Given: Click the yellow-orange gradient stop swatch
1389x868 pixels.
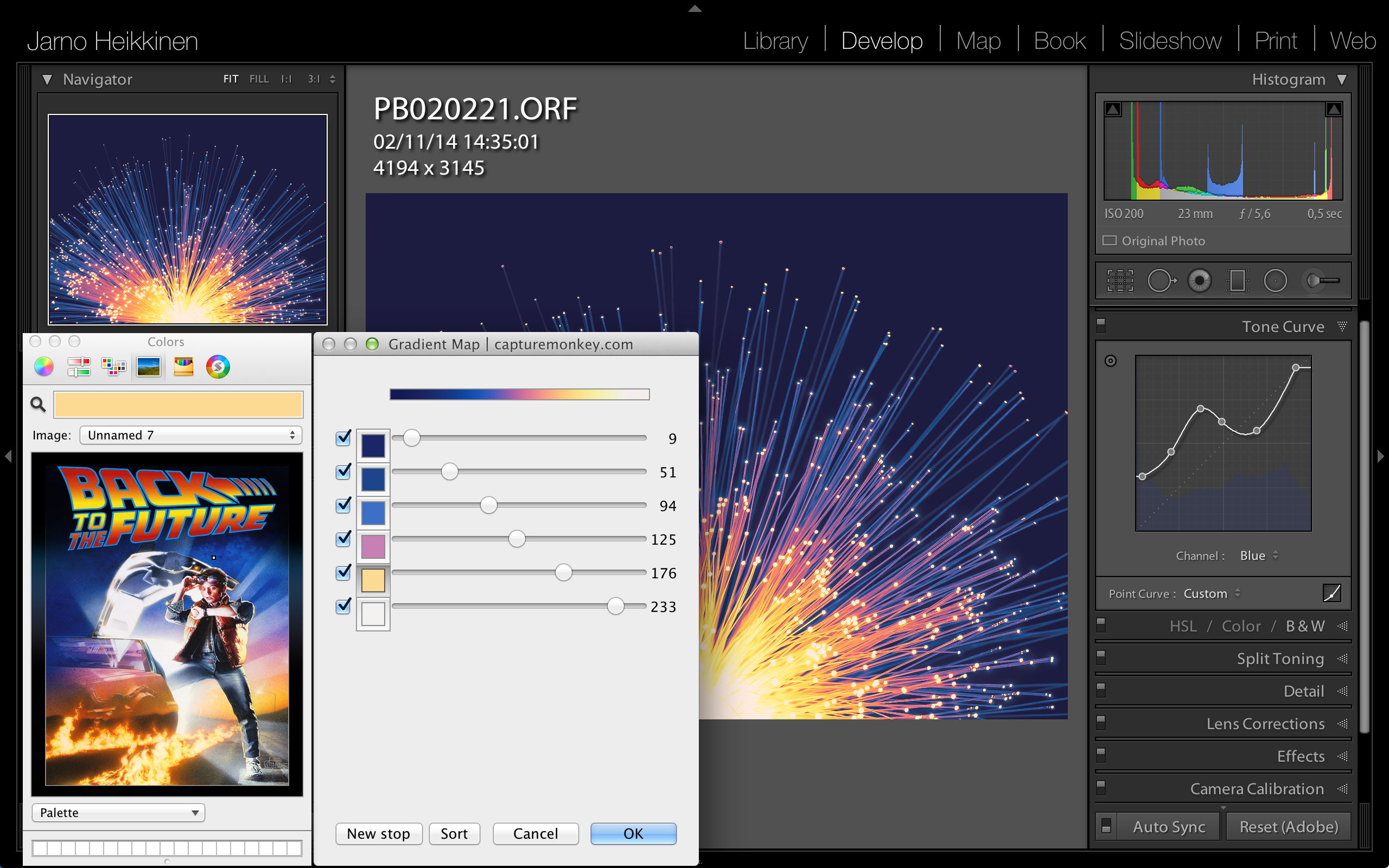Looking at the screenshot, I should coord(373,580).
